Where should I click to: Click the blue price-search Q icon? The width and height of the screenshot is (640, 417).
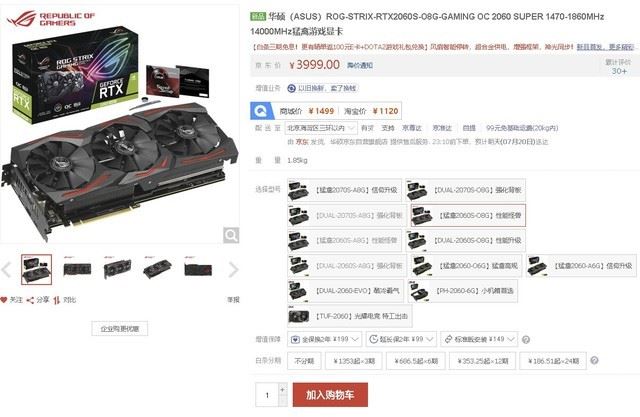260,111
